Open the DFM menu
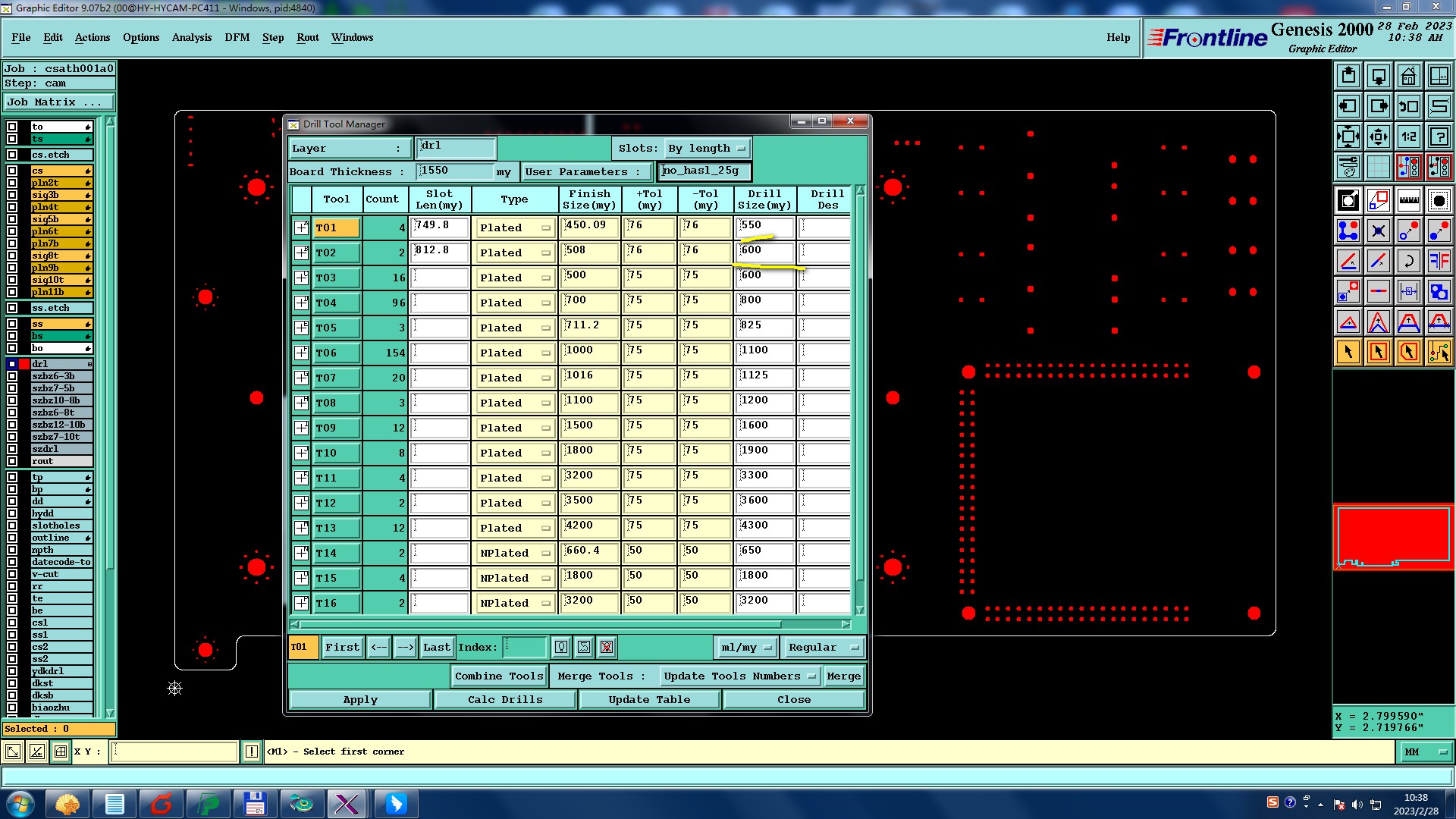Image resolution: width=1456 pixels, height=819 pixels. click(x=237, y=38)
